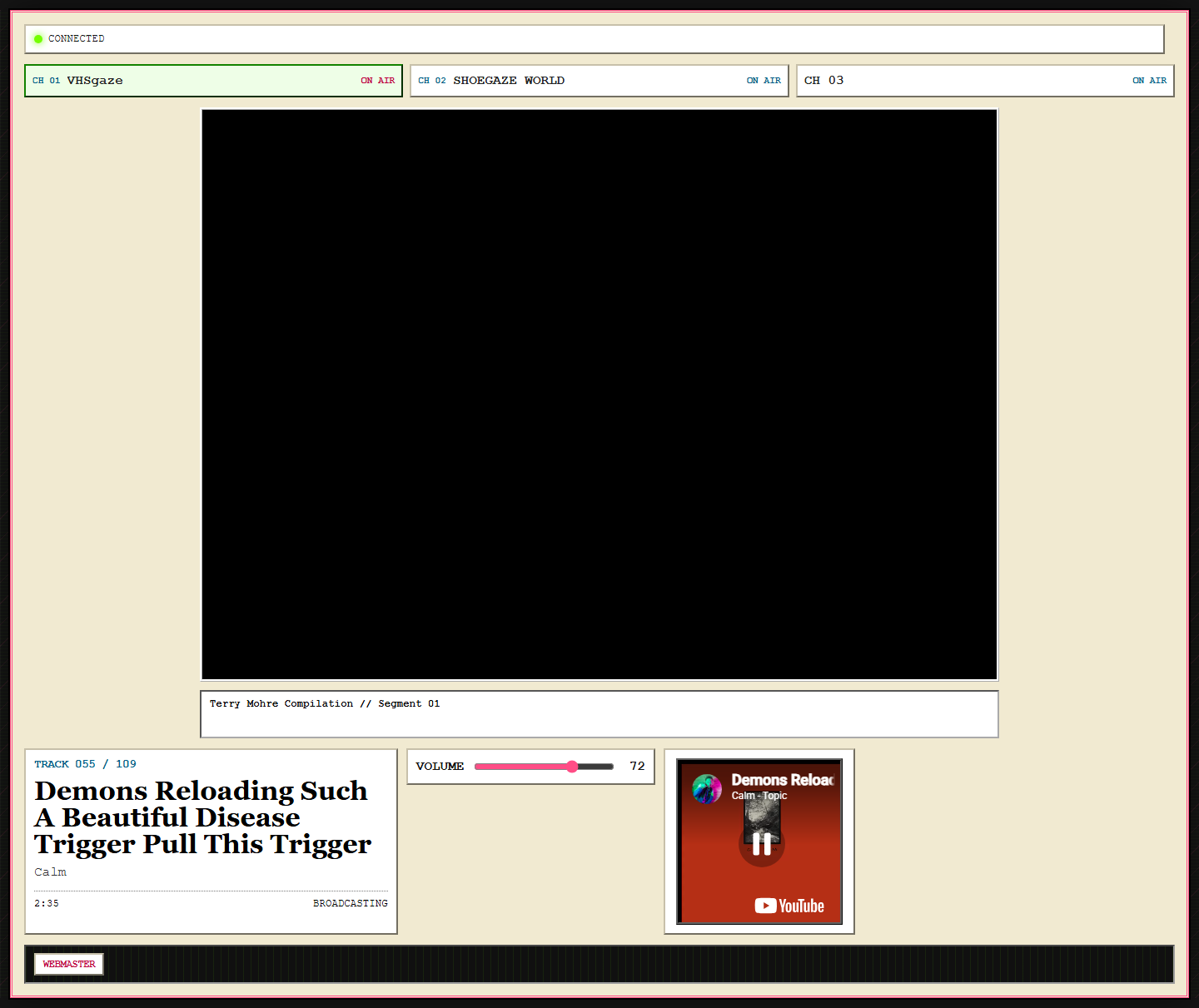
Task: Click the black video screen
Action: (x=599, y=395)
